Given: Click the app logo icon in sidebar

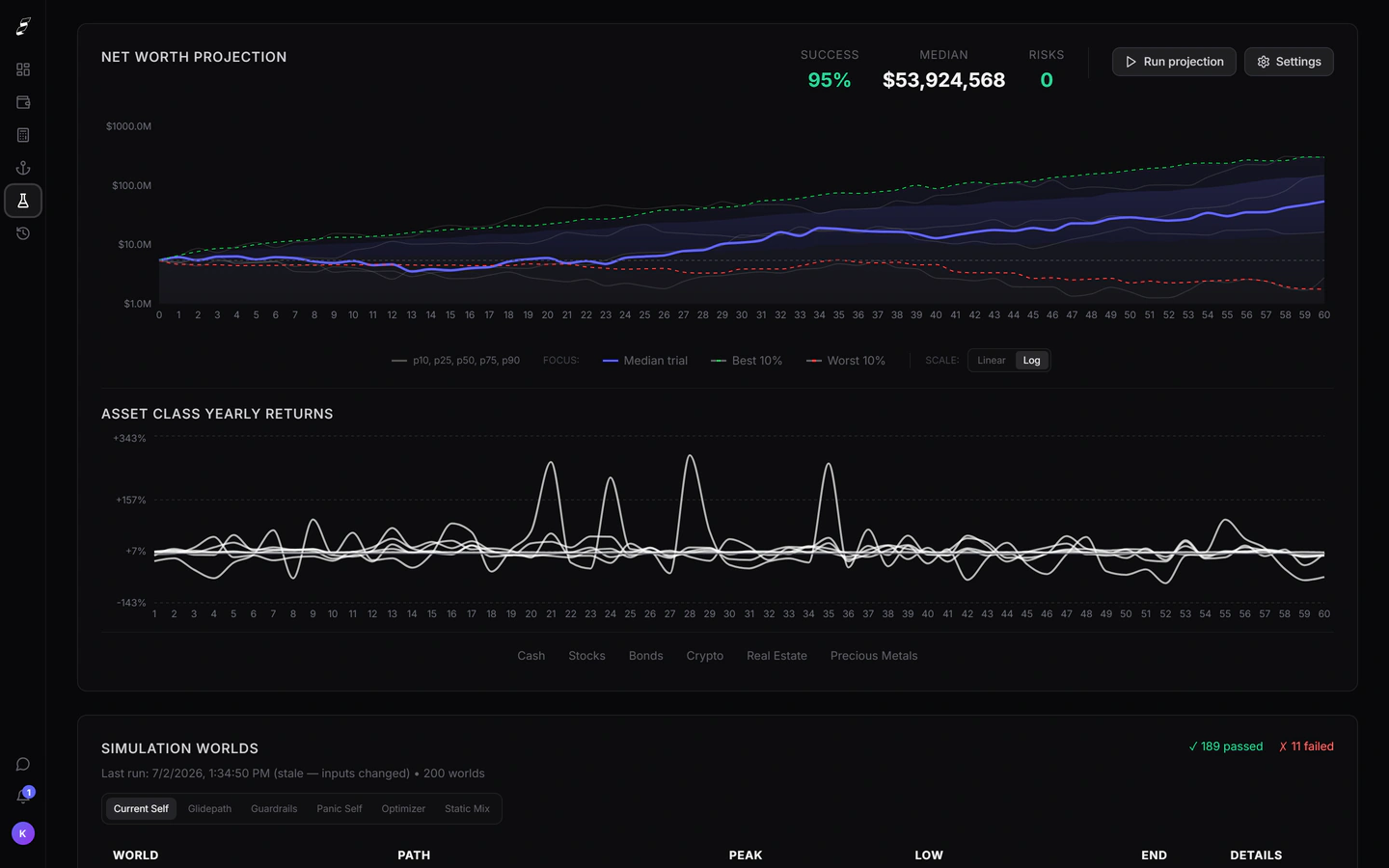Looking at the screenshot, I should click(23, 26).
